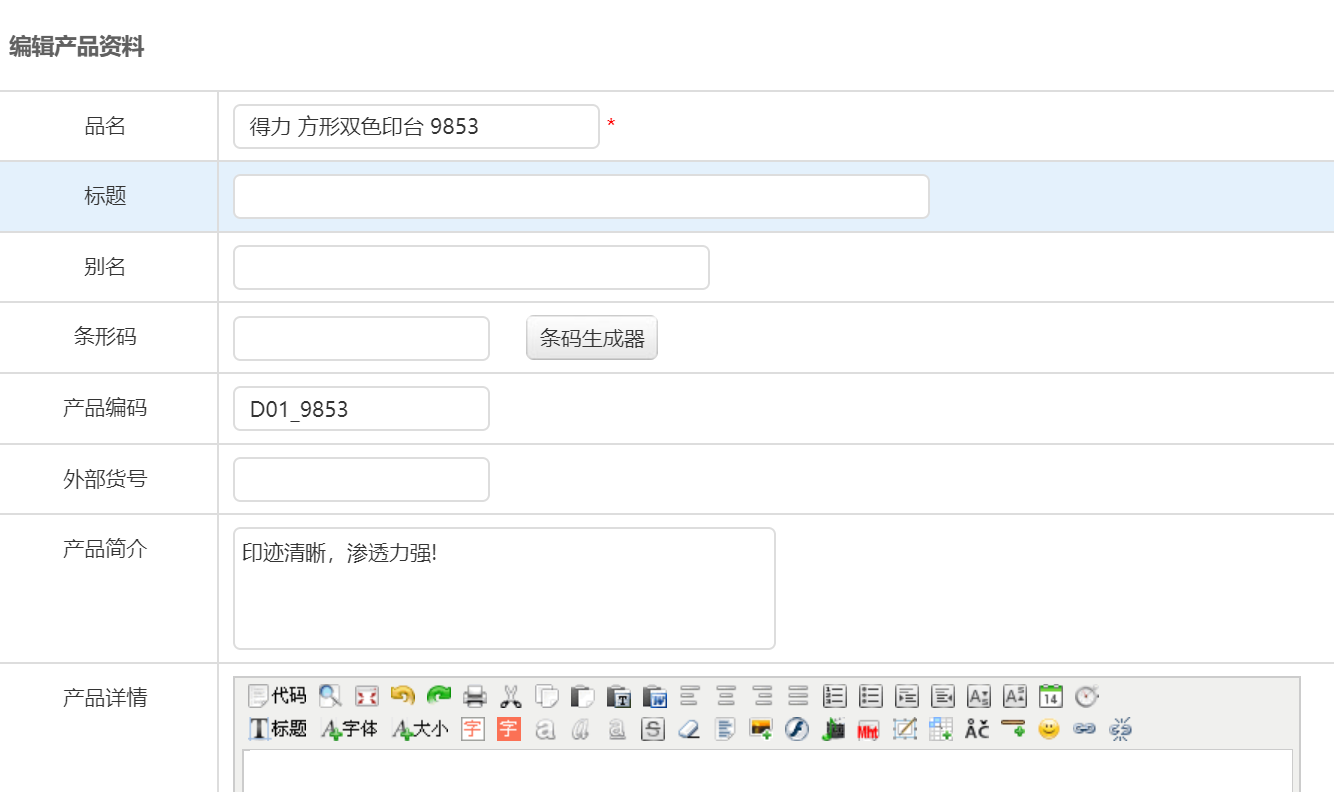Apply strikethrough formatting
This screenshot has height=792, width=1334.
(x=653, y=729)
